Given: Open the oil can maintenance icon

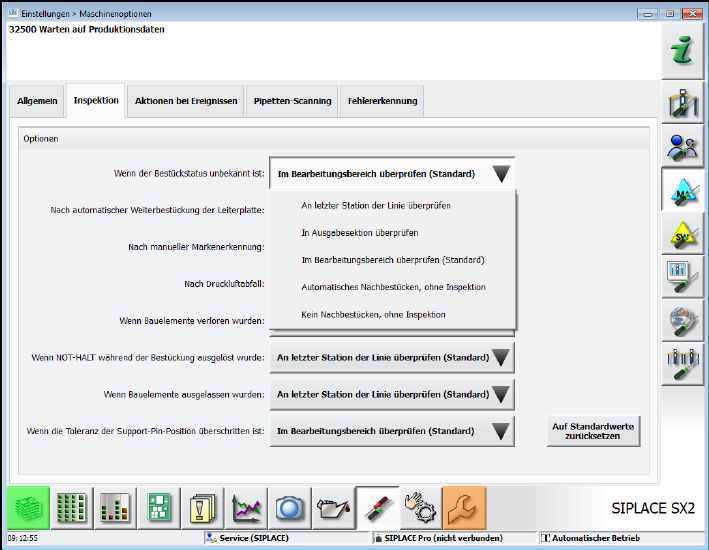Looking at the screenshot, I should 333,508.
